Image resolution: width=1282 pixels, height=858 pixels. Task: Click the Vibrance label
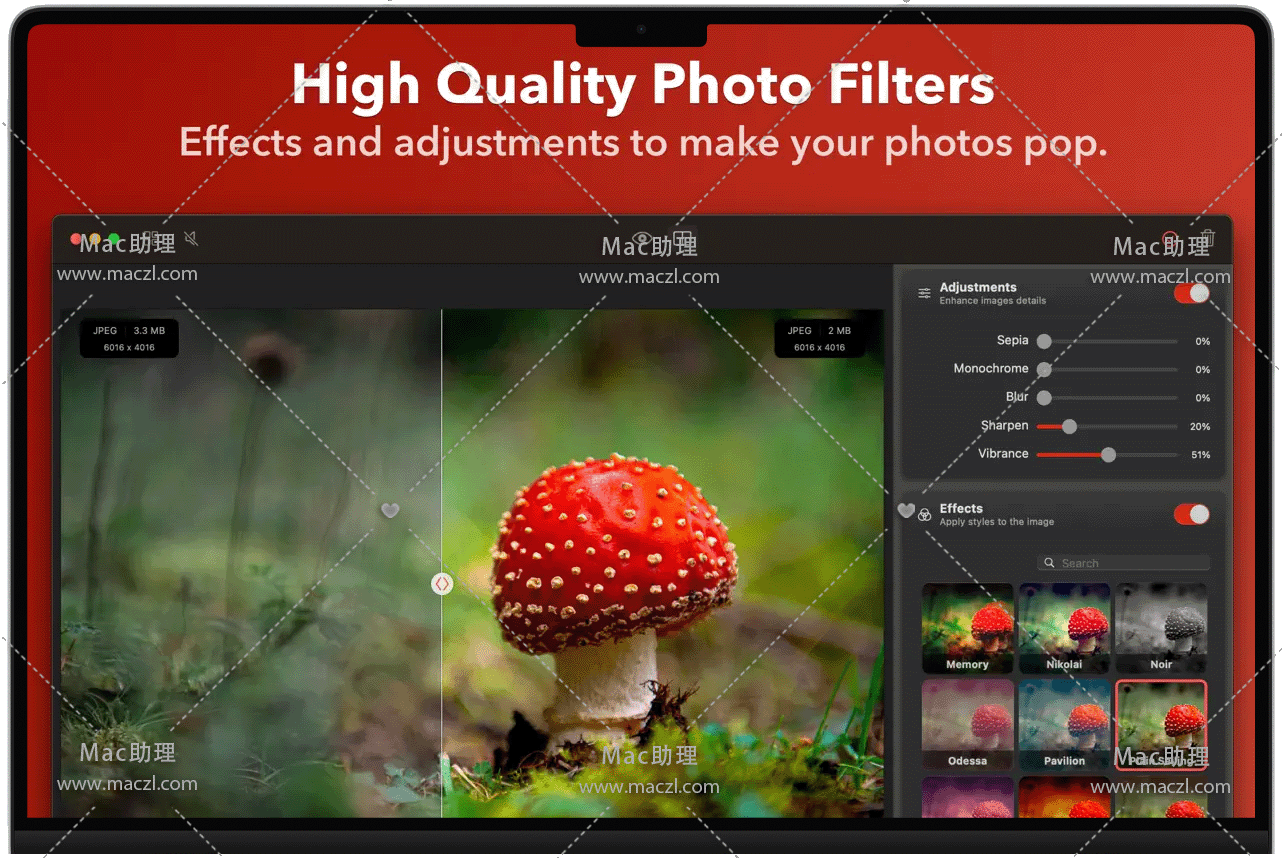coord(1003,454)
